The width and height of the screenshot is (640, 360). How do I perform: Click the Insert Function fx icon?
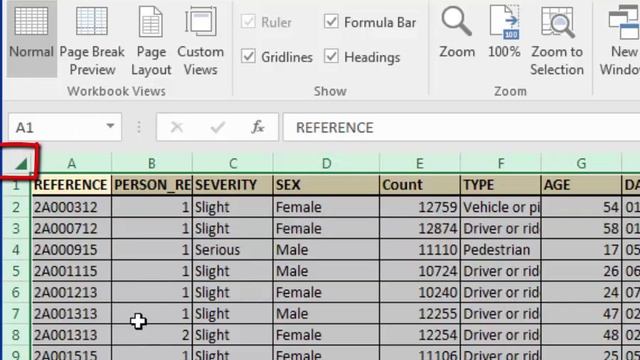click(x=258, y=127)
